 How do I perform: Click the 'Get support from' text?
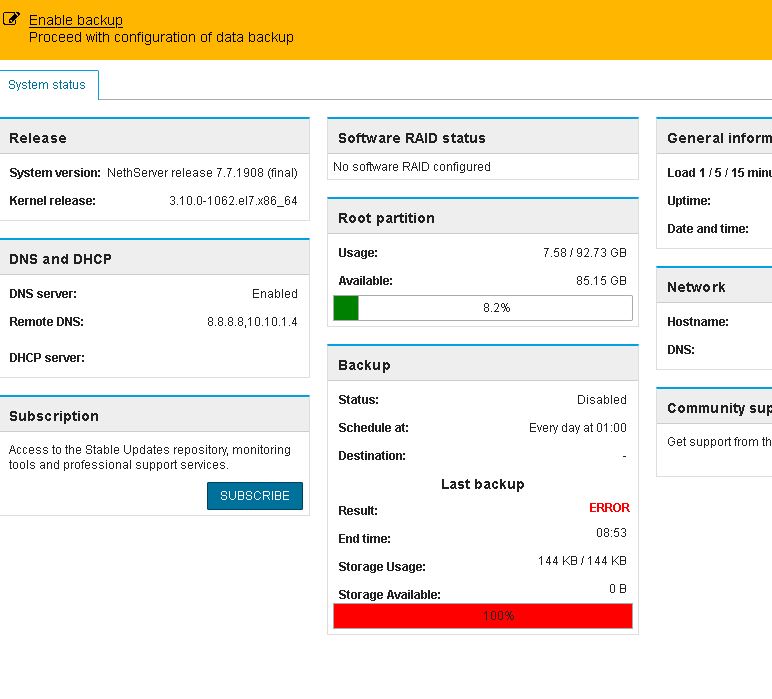click(x=719, y=442)
